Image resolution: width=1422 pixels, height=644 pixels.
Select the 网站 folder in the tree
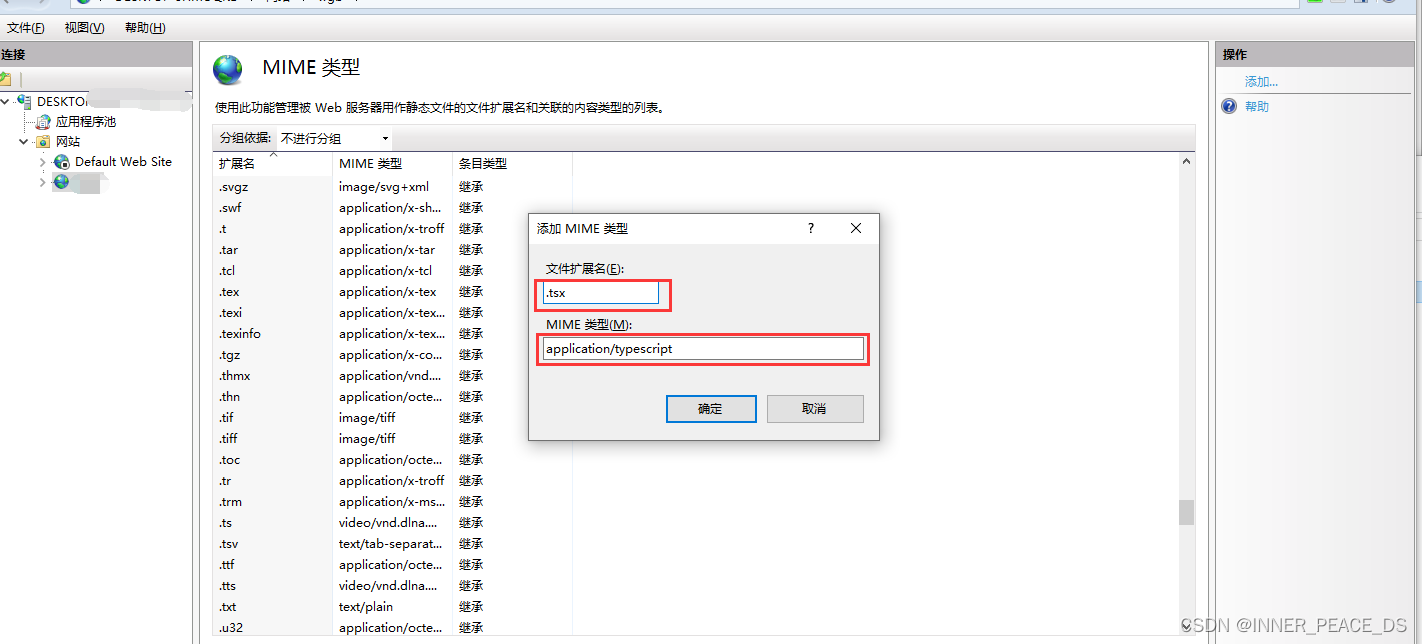pos(68,142)
